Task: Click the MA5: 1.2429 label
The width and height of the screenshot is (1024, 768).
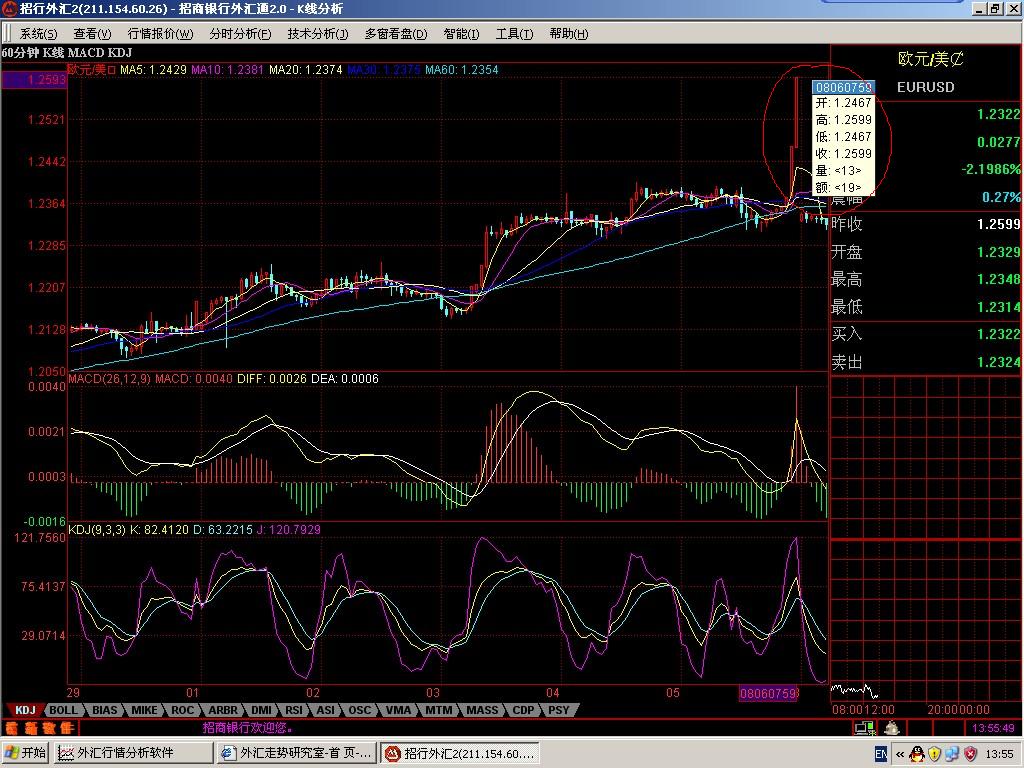Action: click(153, 70)
